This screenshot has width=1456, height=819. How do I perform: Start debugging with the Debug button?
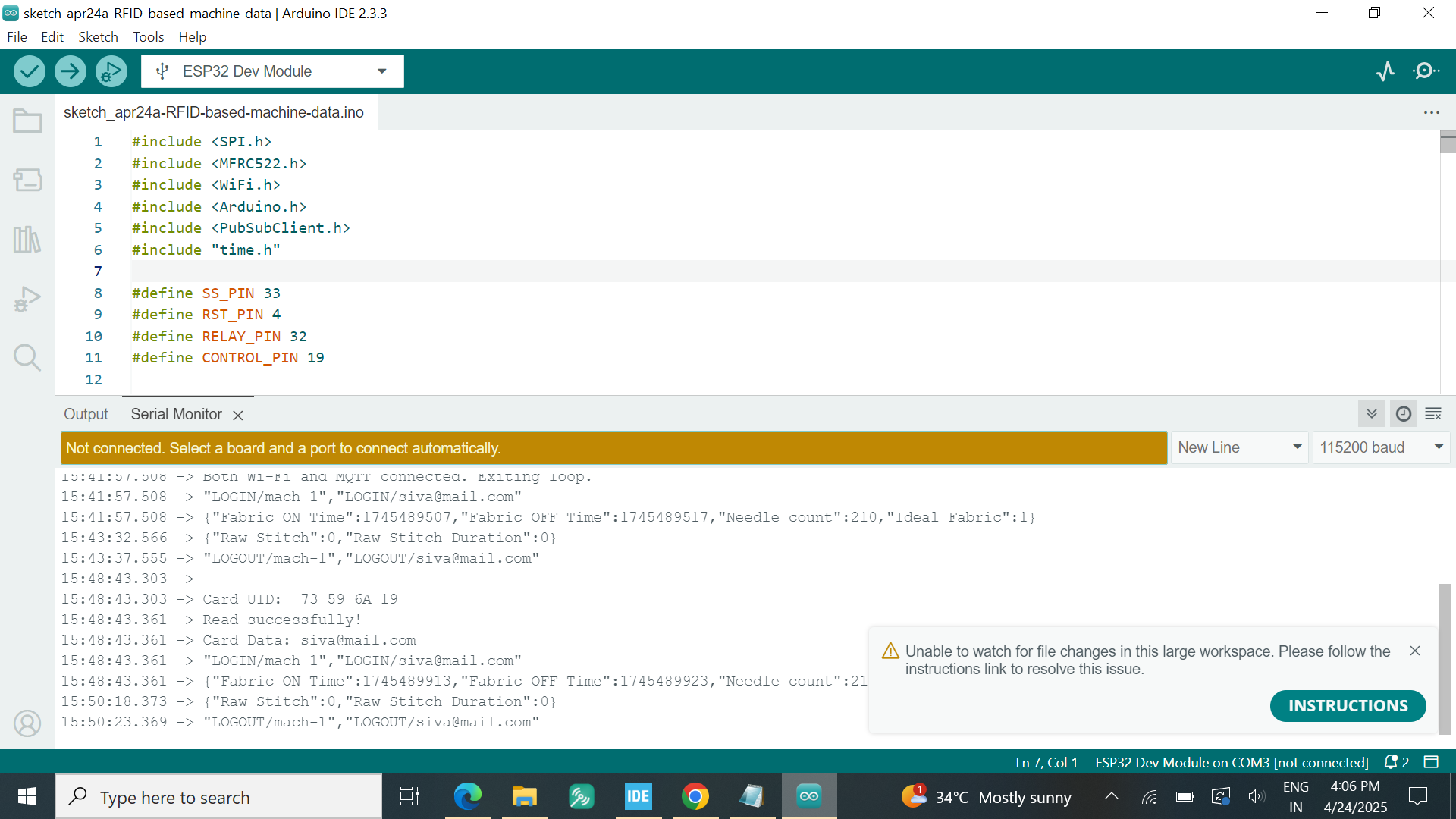coord(111,71)
